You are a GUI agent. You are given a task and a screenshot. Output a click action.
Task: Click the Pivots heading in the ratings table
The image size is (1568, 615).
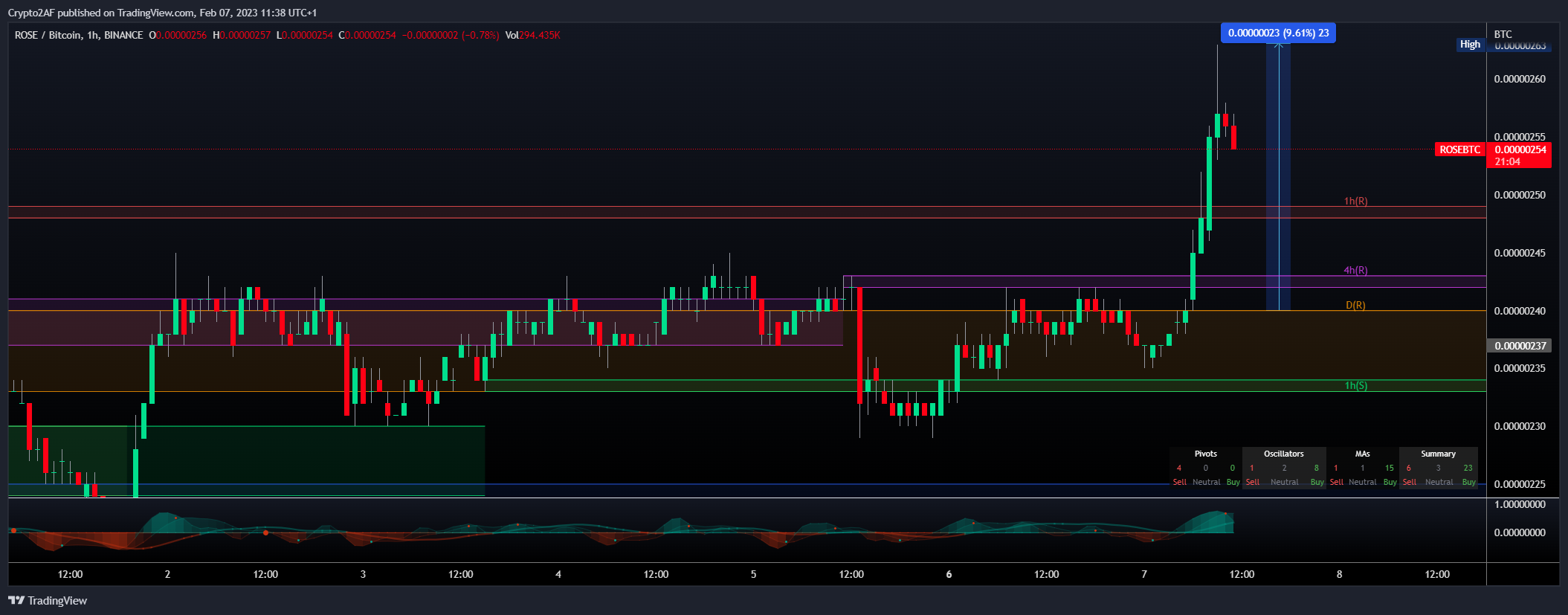1205,454
